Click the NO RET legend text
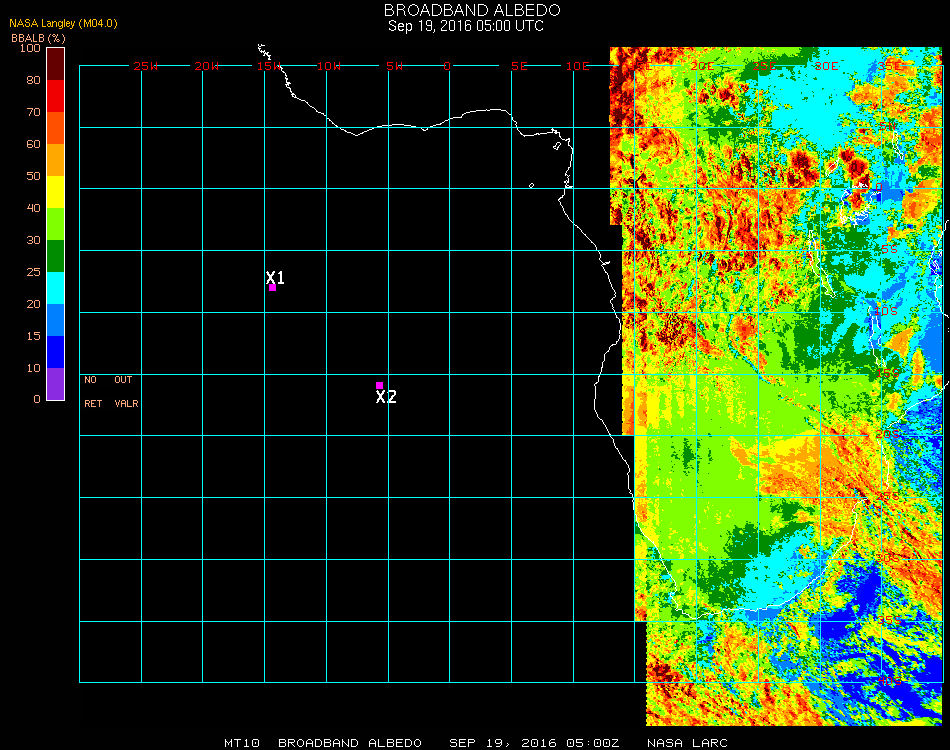The height and width of the screenshot is (750, 950). (91, 391)
